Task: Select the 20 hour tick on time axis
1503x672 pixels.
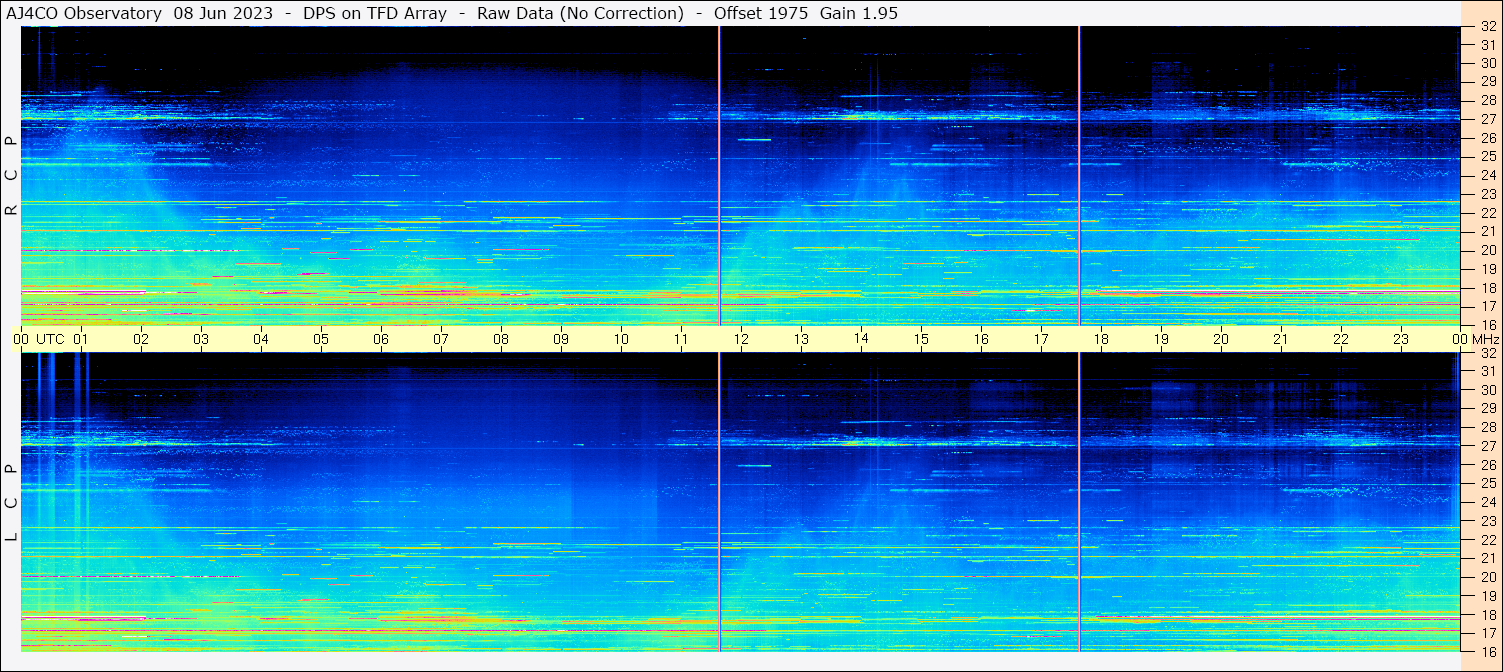Action: (x=1221, y=339)
